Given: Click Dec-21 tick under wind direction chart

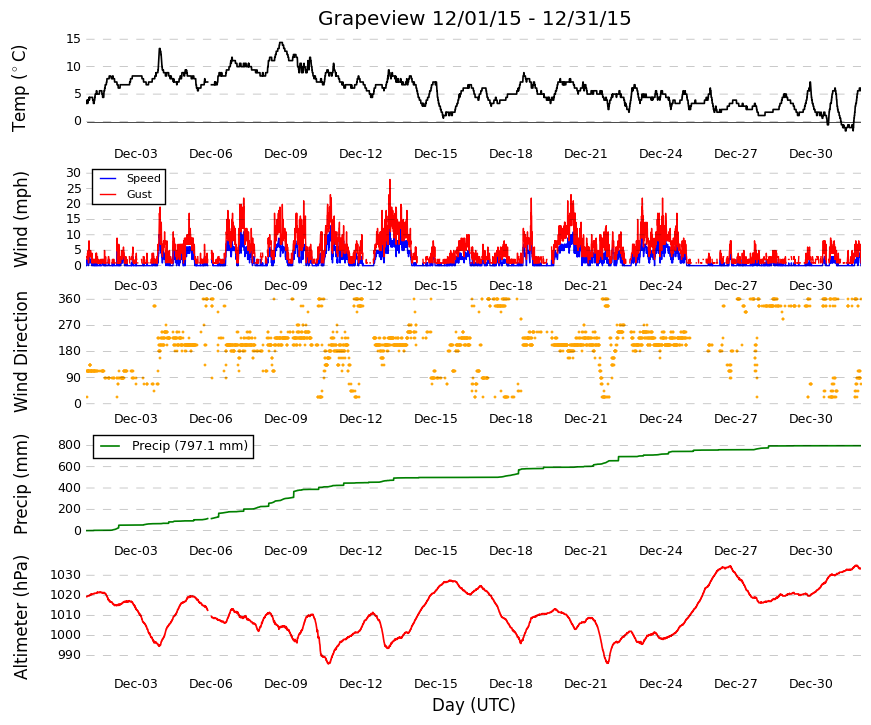Looking at the screenshot, I should (585, 419).
